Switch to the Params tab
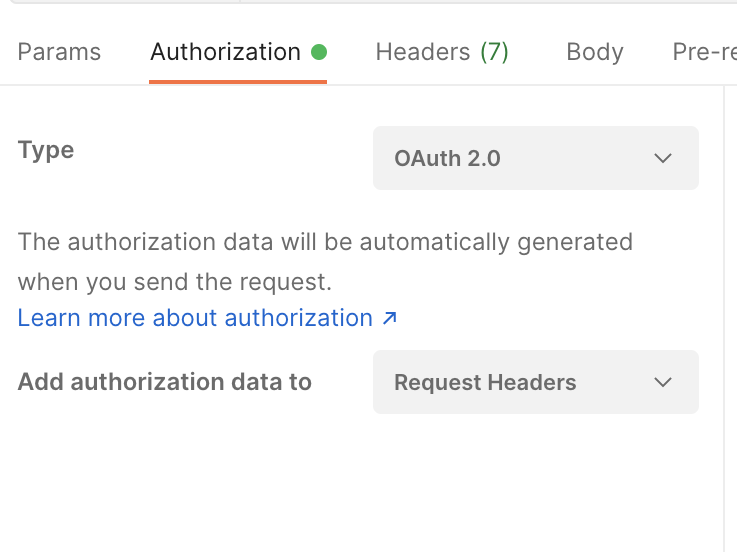The height and width of the screenshot is (552, 737). click(x=59, y=52)
